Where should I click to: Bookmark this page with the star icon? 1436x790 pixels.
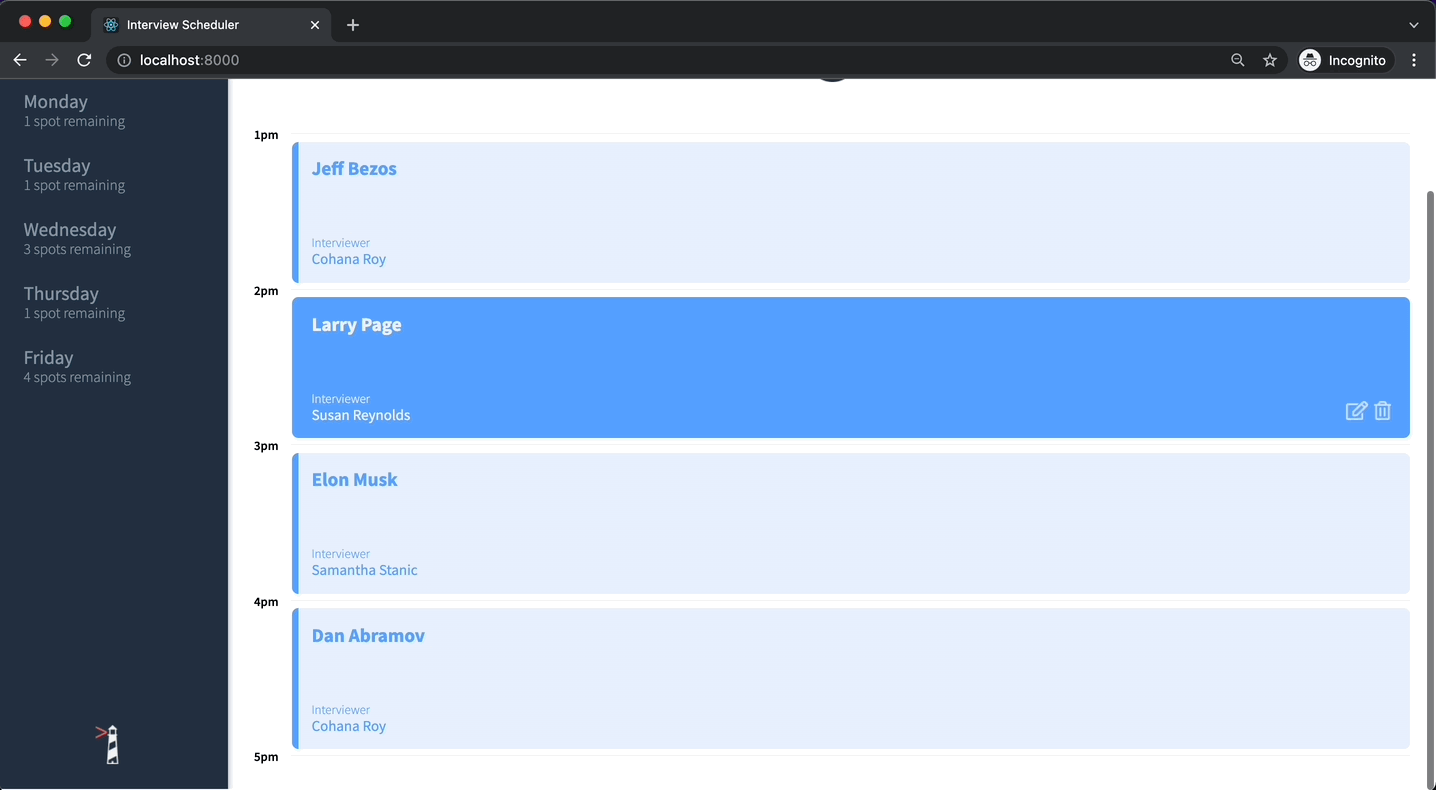pos(1270,60)
